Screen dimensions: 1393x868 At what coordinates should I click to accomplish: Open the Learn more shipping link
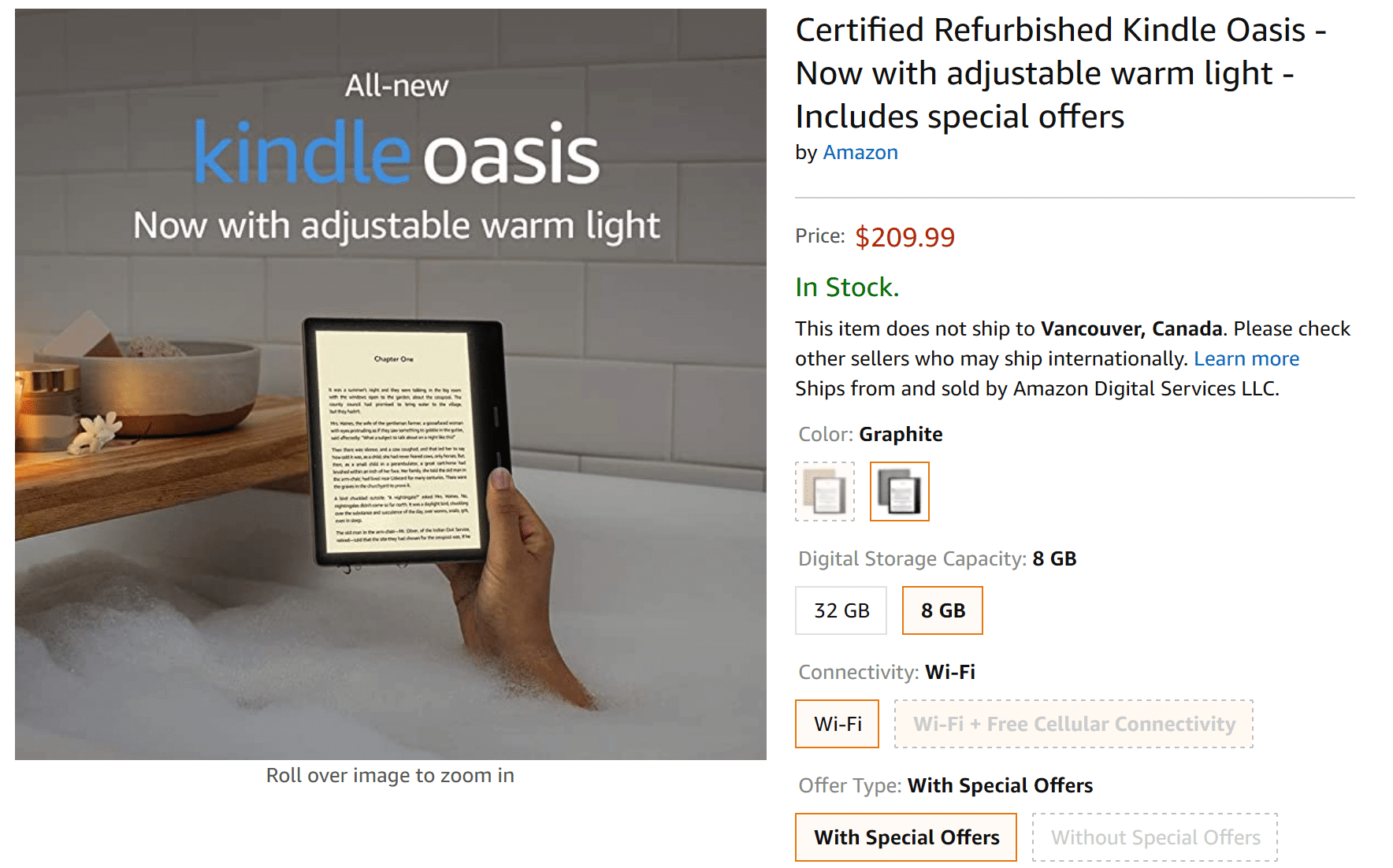click(1246, 358)
